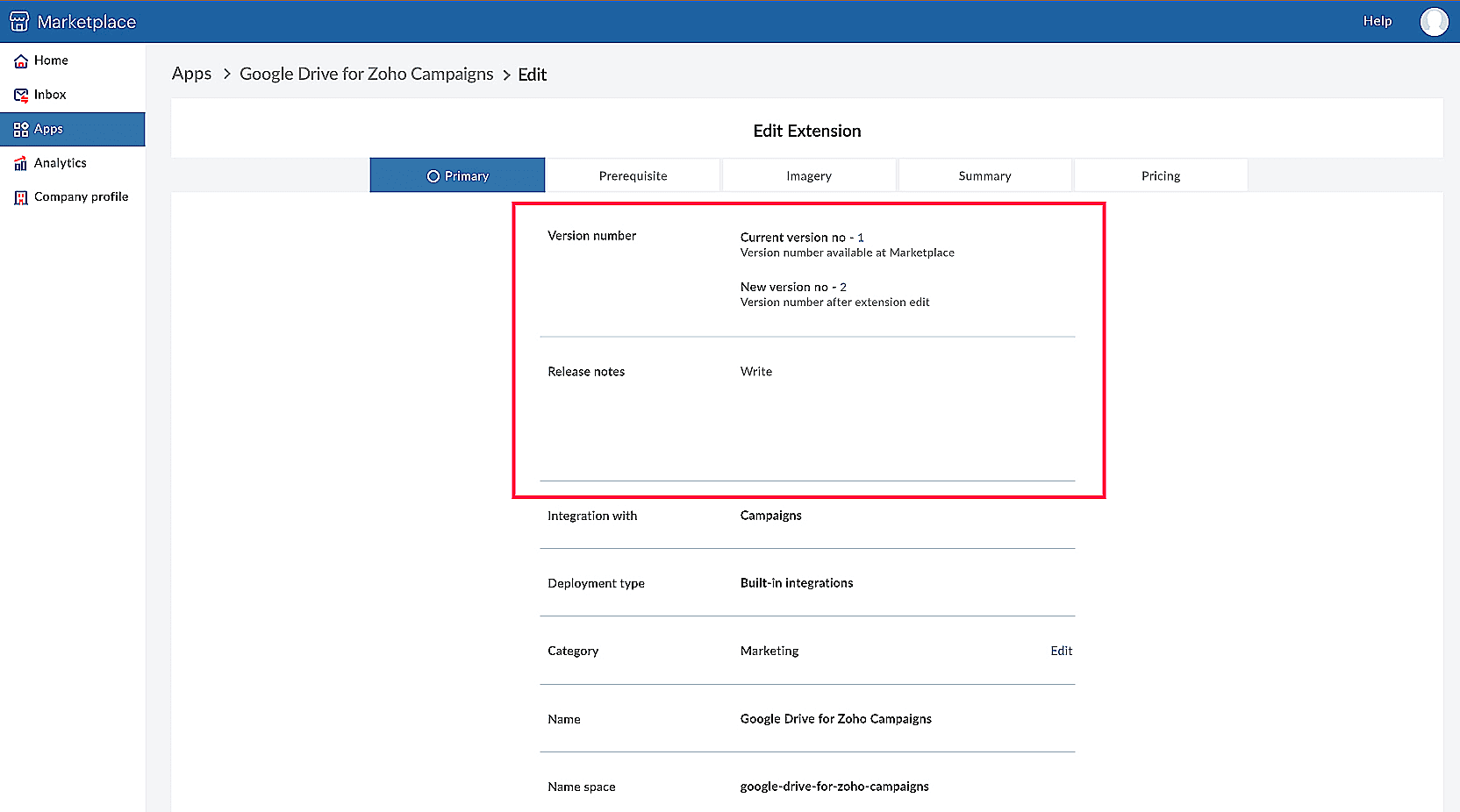The height and width of the screenshot is (812, 1460).
Task: Click the circle icon on Primary tab
Action: (x=433, y=176)
